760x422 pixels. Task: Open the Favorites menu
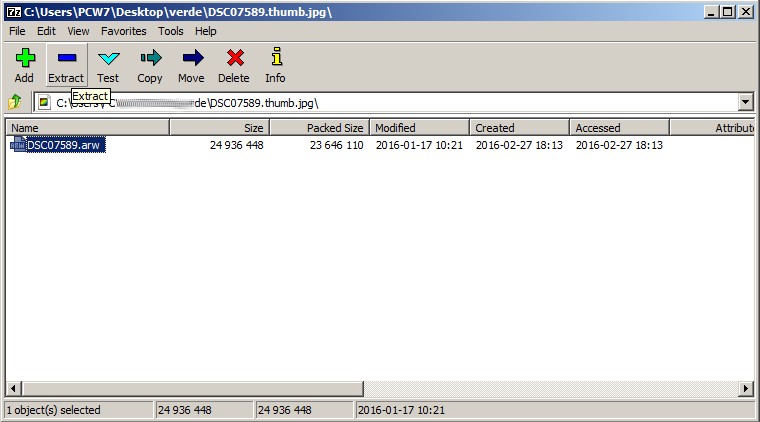pyautogui.click(x=123, y=31)
